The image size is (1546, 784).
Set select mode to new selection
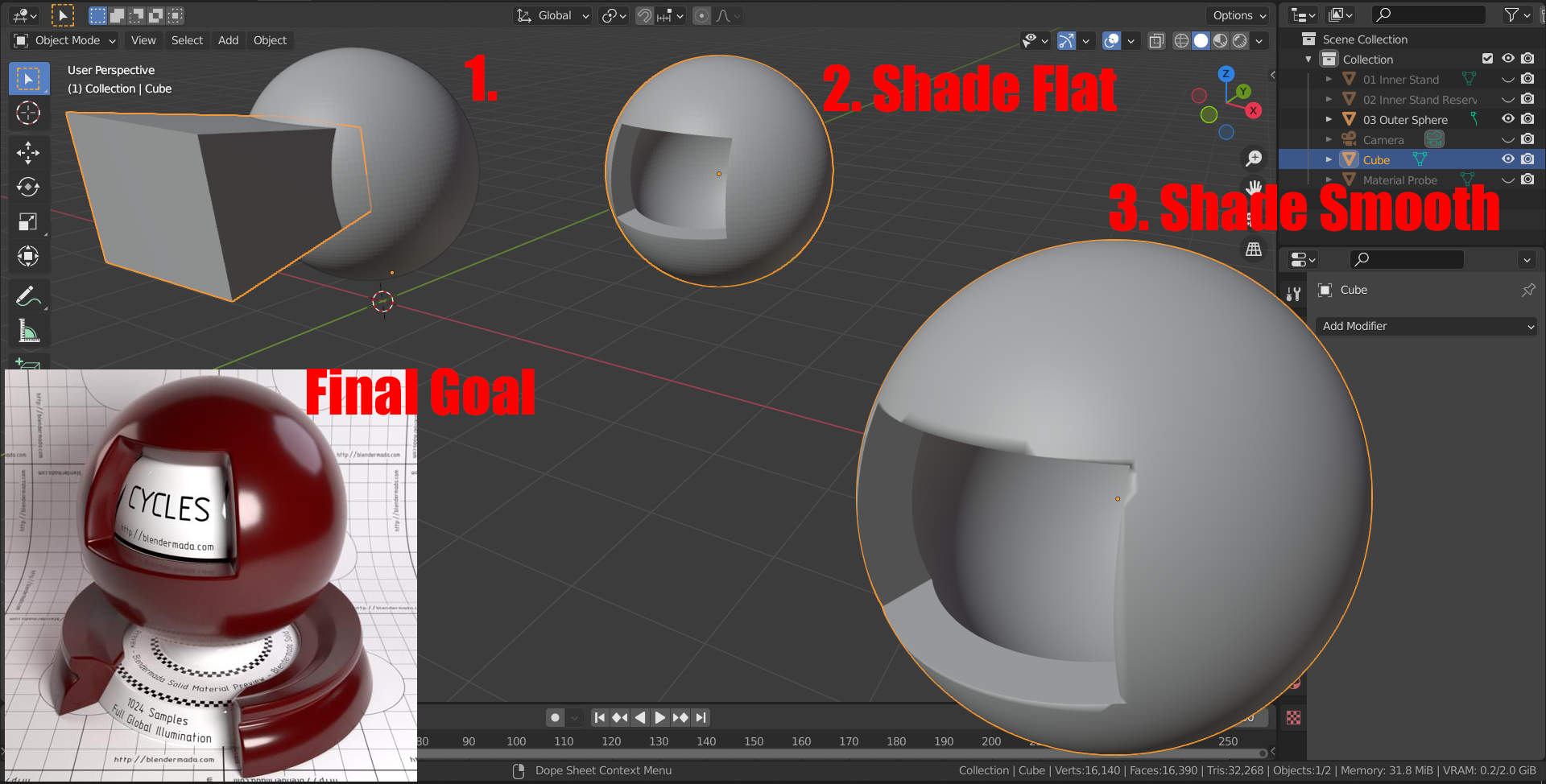(x=97, y=15)
